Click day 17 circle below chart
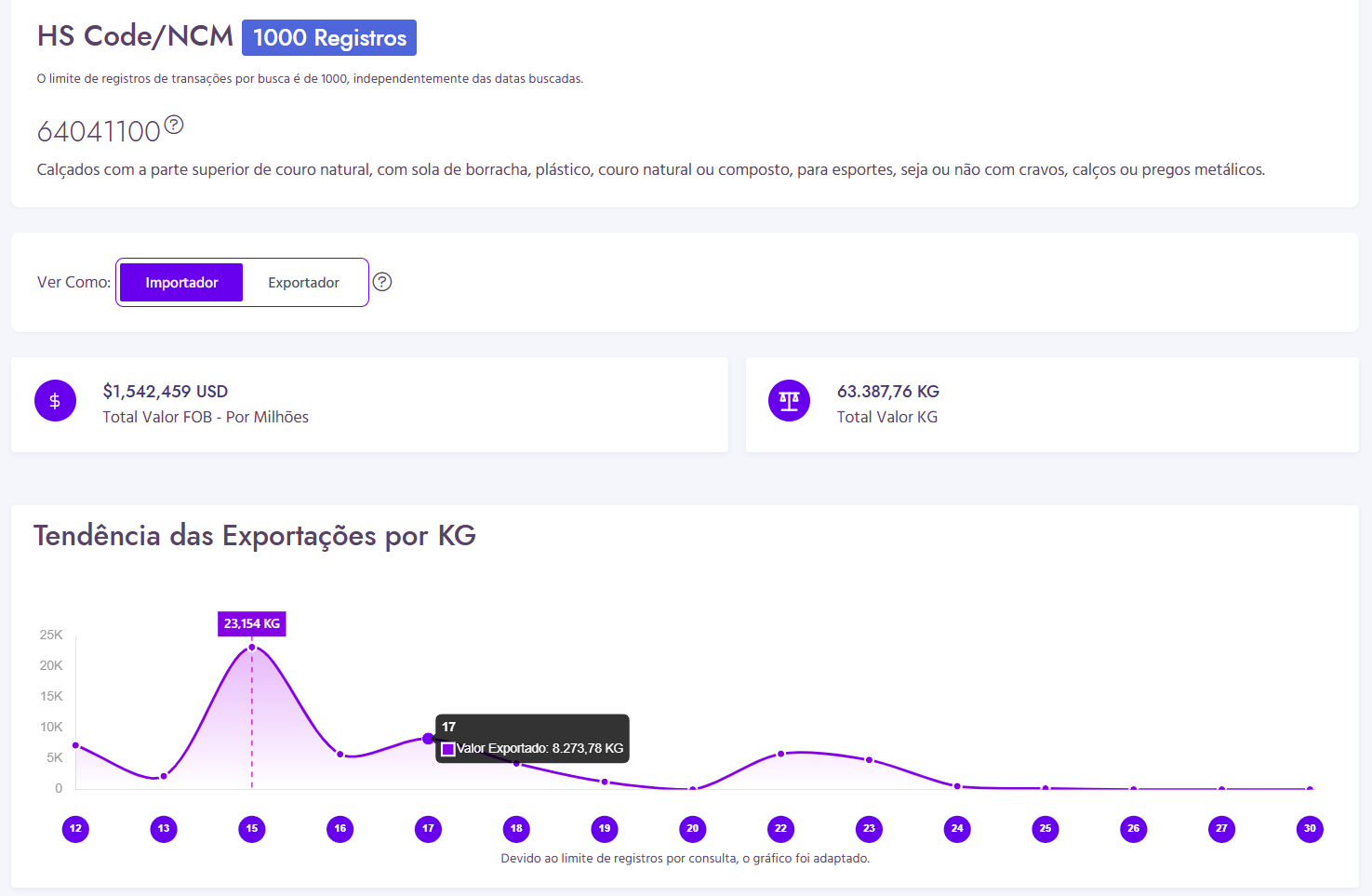 click(428, 828)
